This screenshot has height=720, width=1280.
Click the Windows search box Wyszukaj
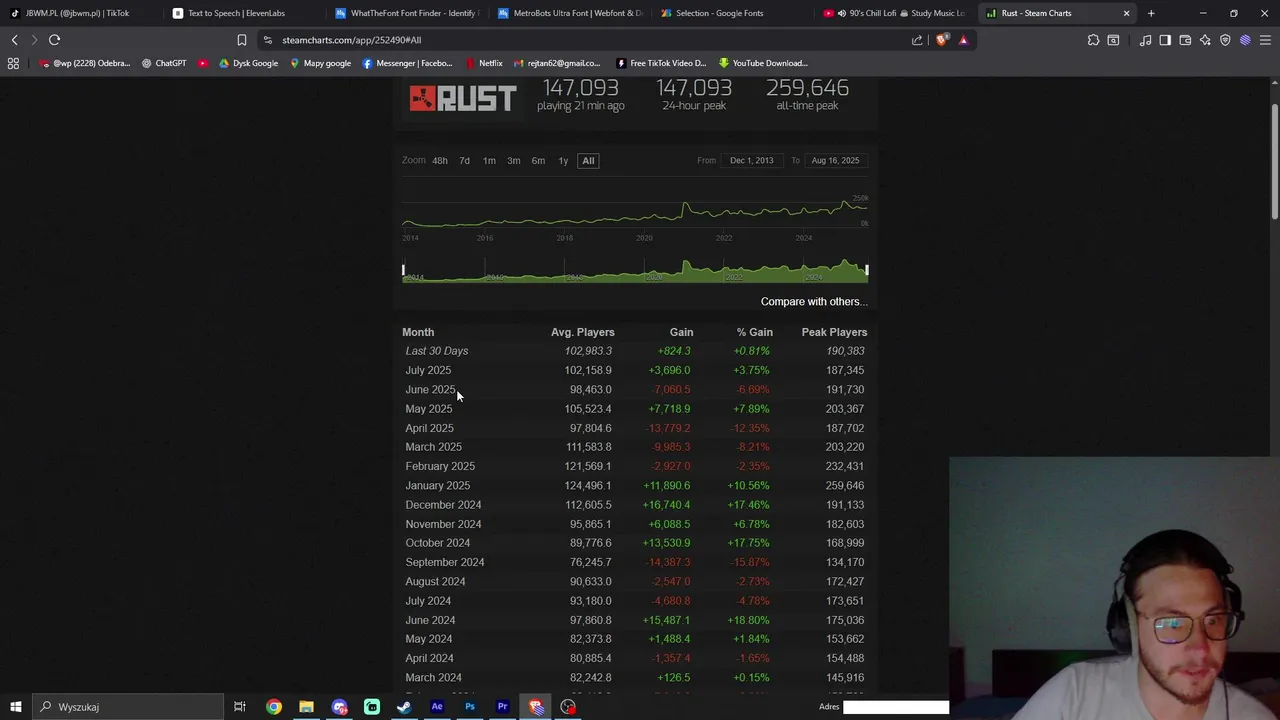coord(128,707)
